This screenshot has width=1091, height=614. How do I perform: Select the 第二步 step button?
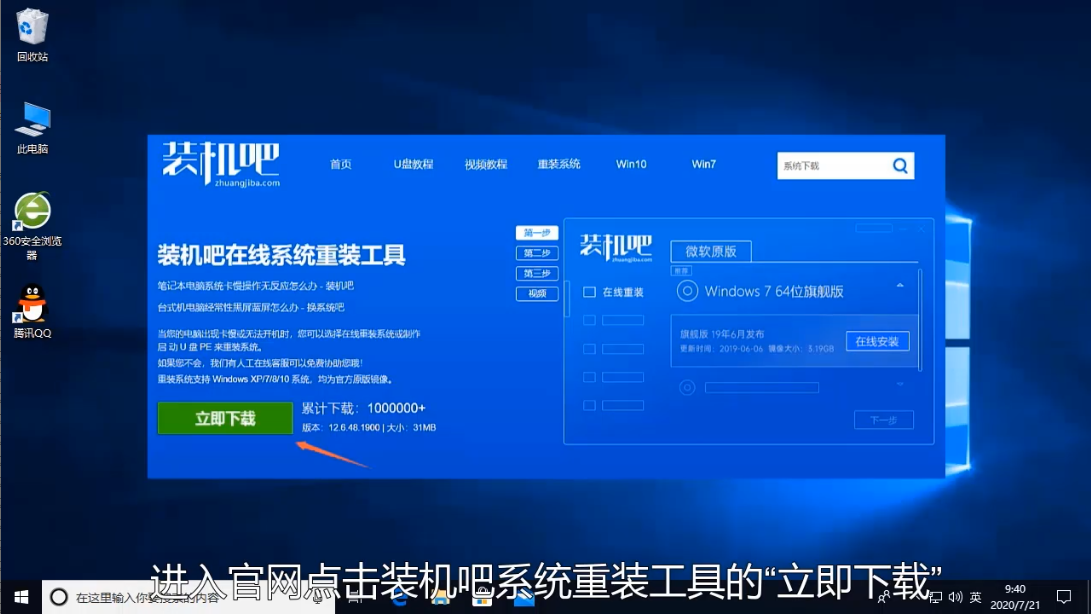[536, 253]
